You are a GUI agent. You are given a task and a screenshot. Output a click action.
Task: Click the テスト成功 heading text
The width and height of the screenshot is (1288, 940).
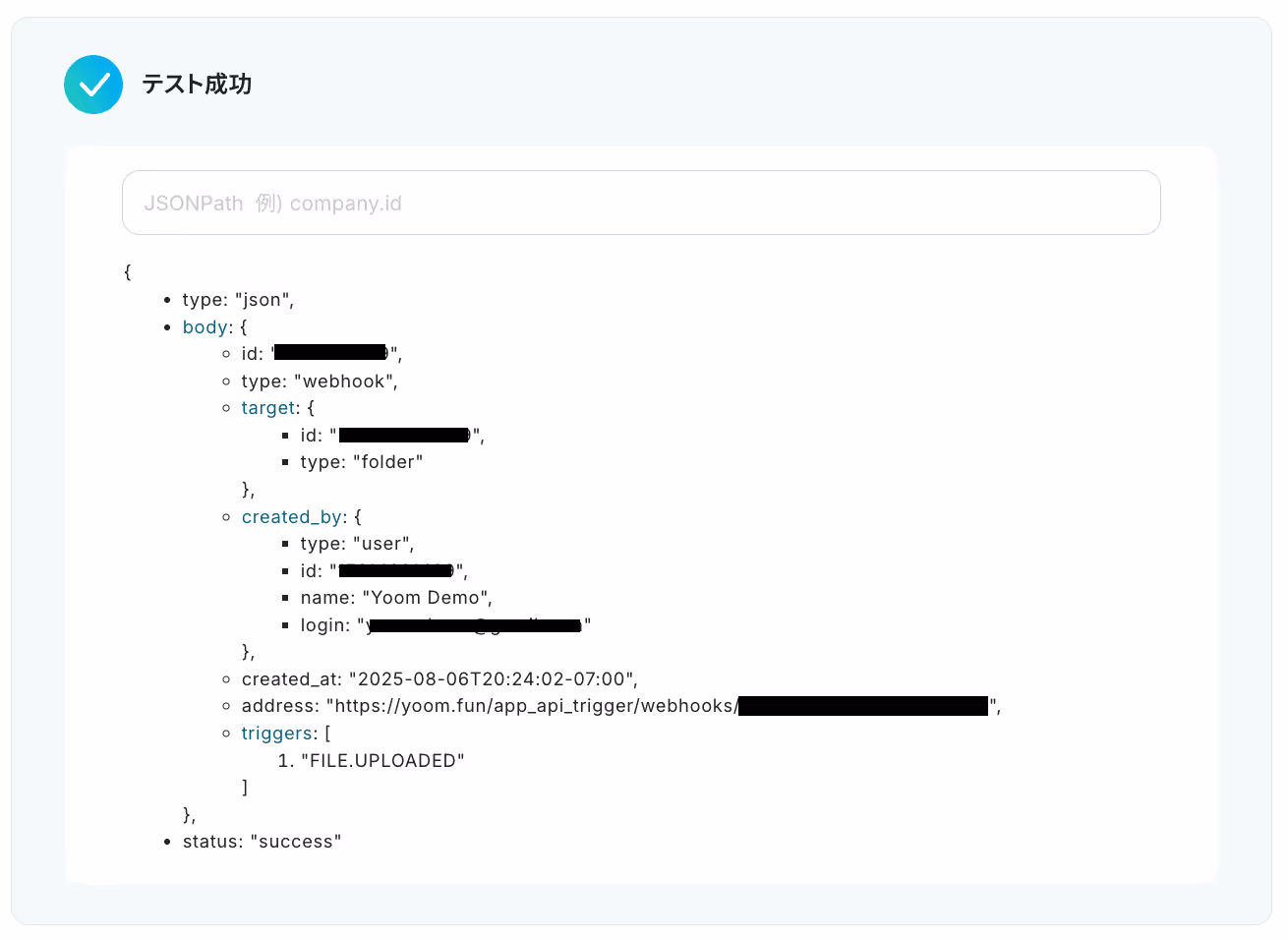(x=197, y=85)
